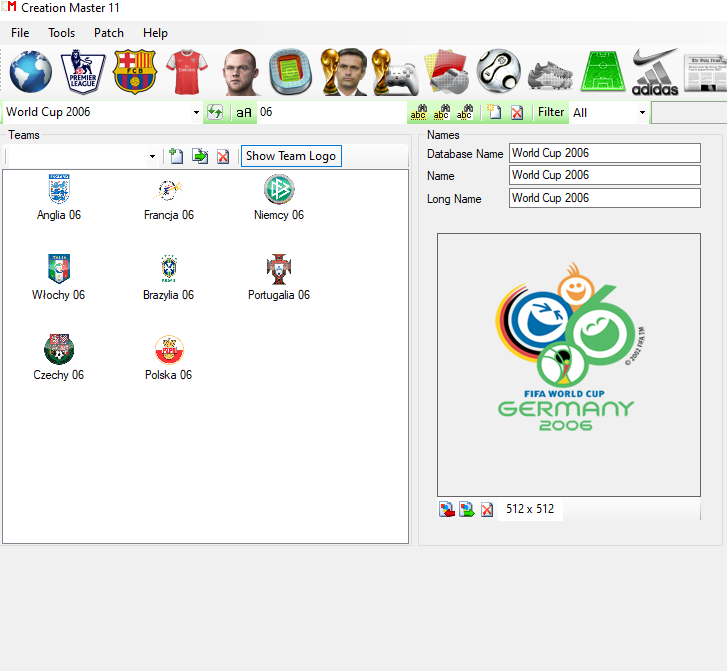This screenshot has width=727, height=671.
Task: Click the Show Team Logo button
Action: 291,156
